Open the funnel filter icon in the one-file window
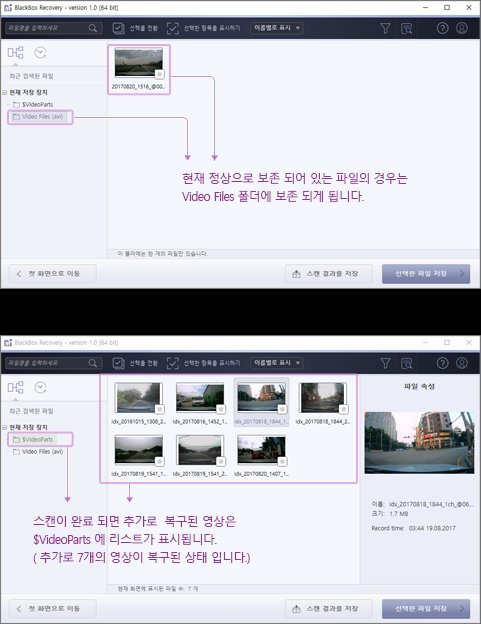Screen dimensions: 481x624 (385, 28)
